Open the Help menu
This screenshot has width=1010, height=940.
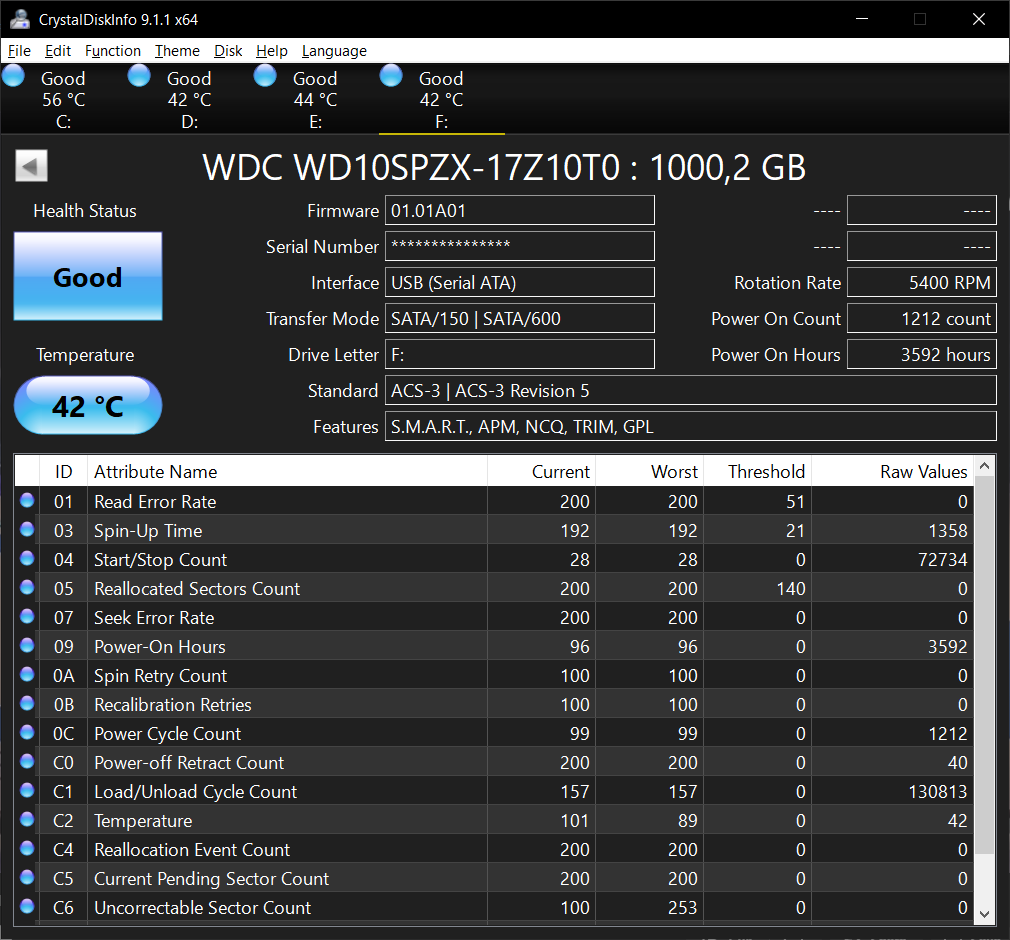[x=272, y=51]
